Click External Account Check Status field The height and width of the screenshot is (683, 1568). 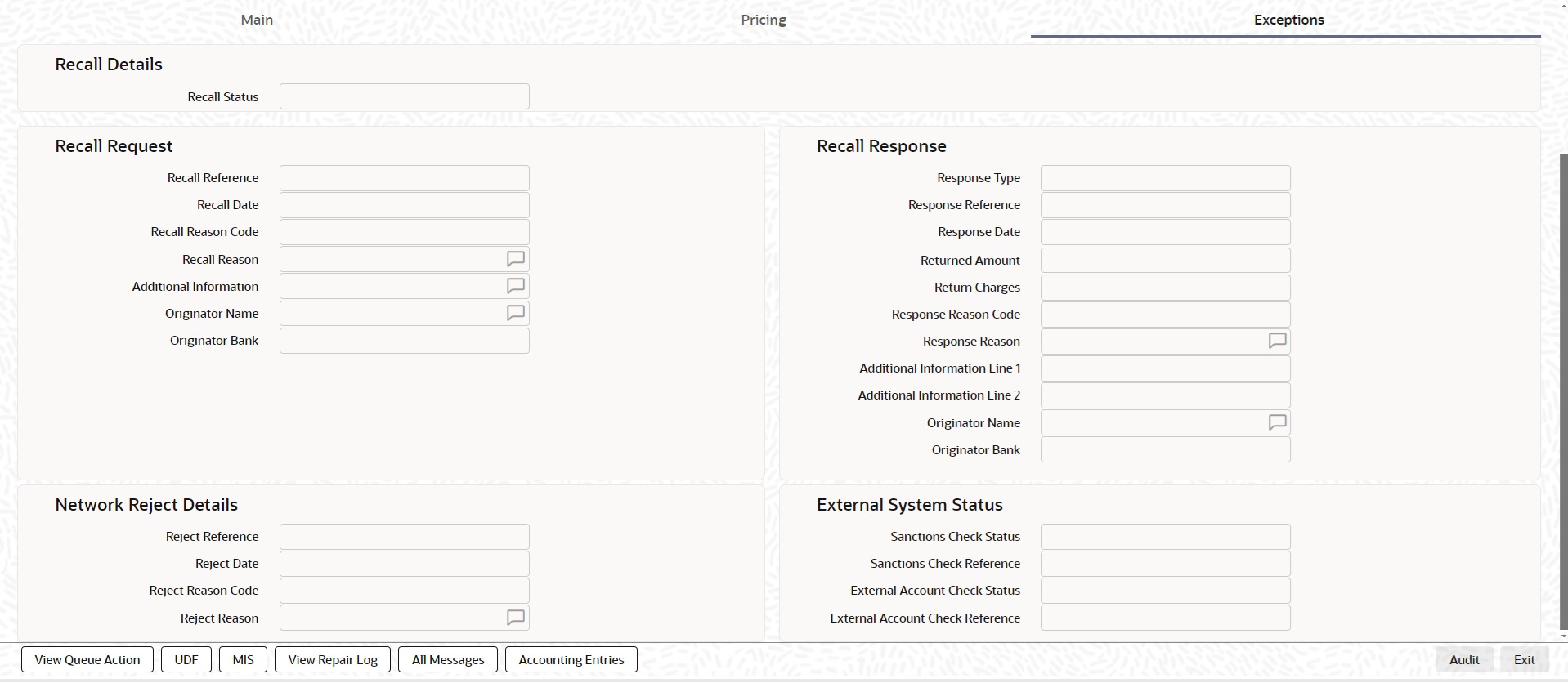[x=1166, y=591]
